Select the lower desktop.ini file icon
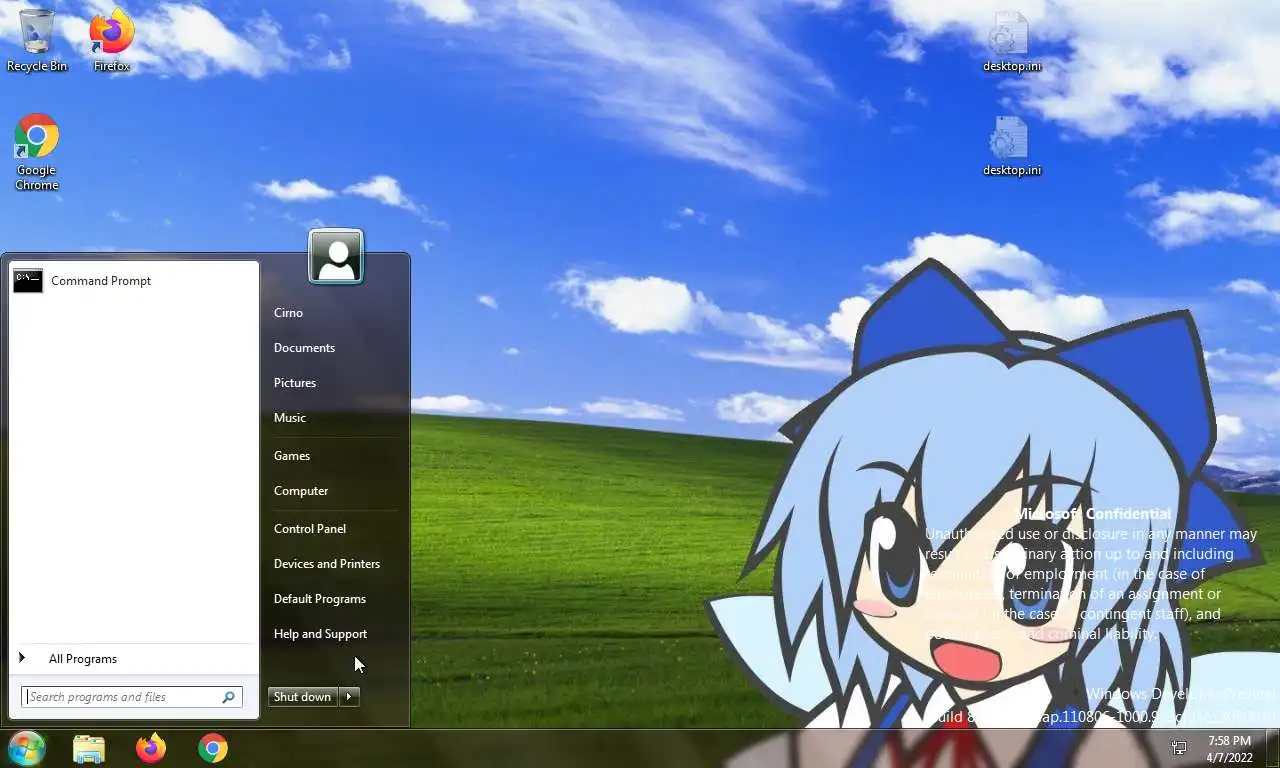 tap(1011, 145)
